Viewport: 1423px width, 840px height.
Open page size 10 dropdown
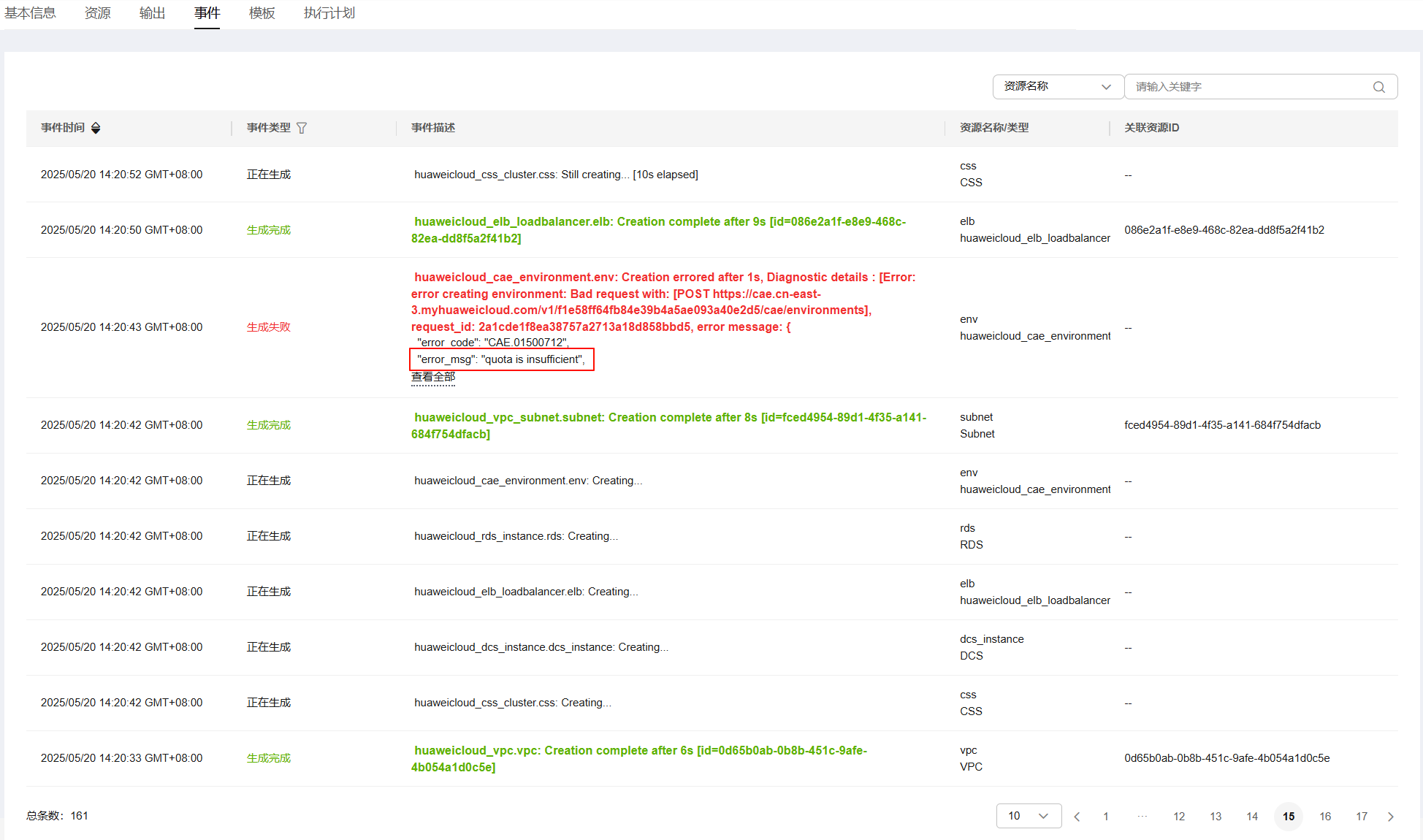point(1028,816)
